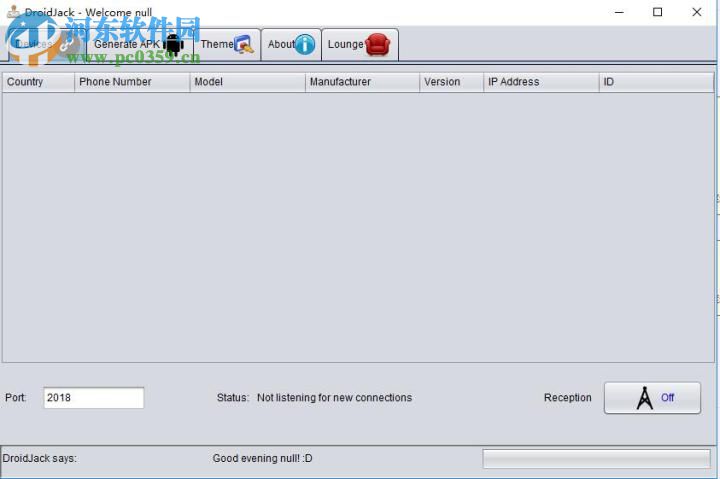This screenshot has width=720, height=479.
Task: Click the Android robot icon
Action: pyautogui.click(x=173, y=45)
